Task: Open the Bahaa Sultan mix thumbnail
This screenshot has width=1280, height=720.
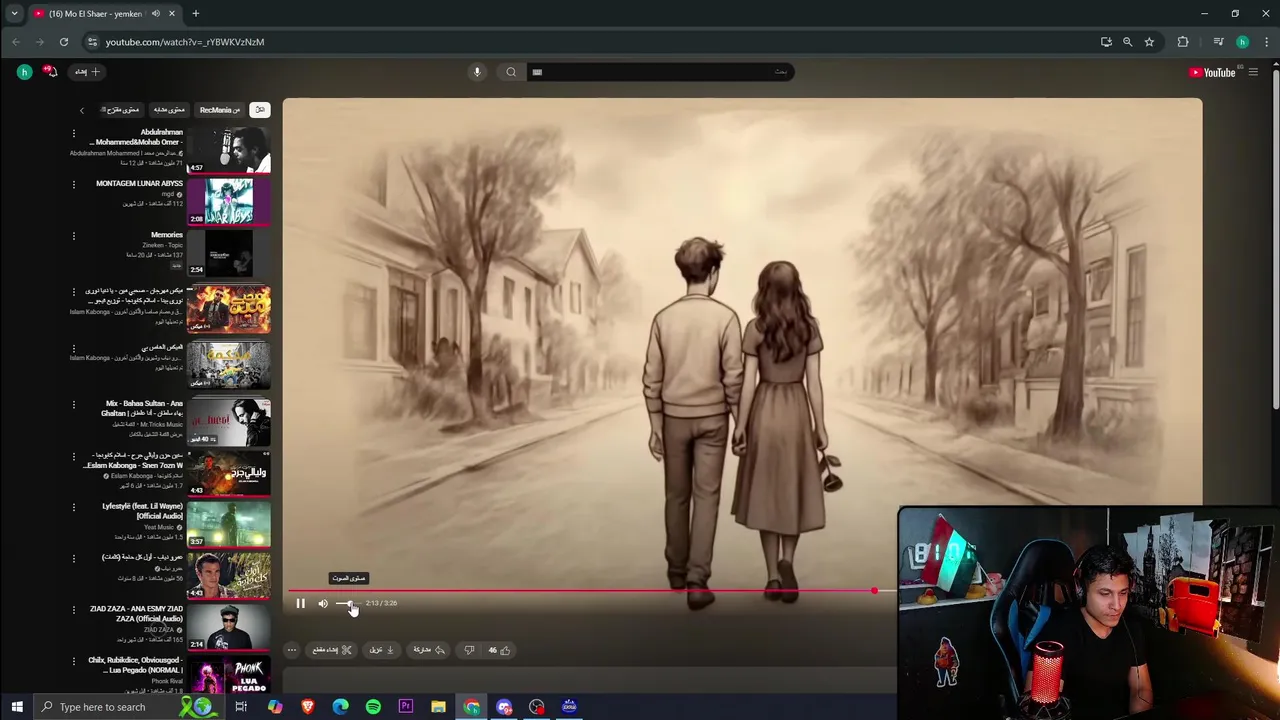Action: (229, 422)
